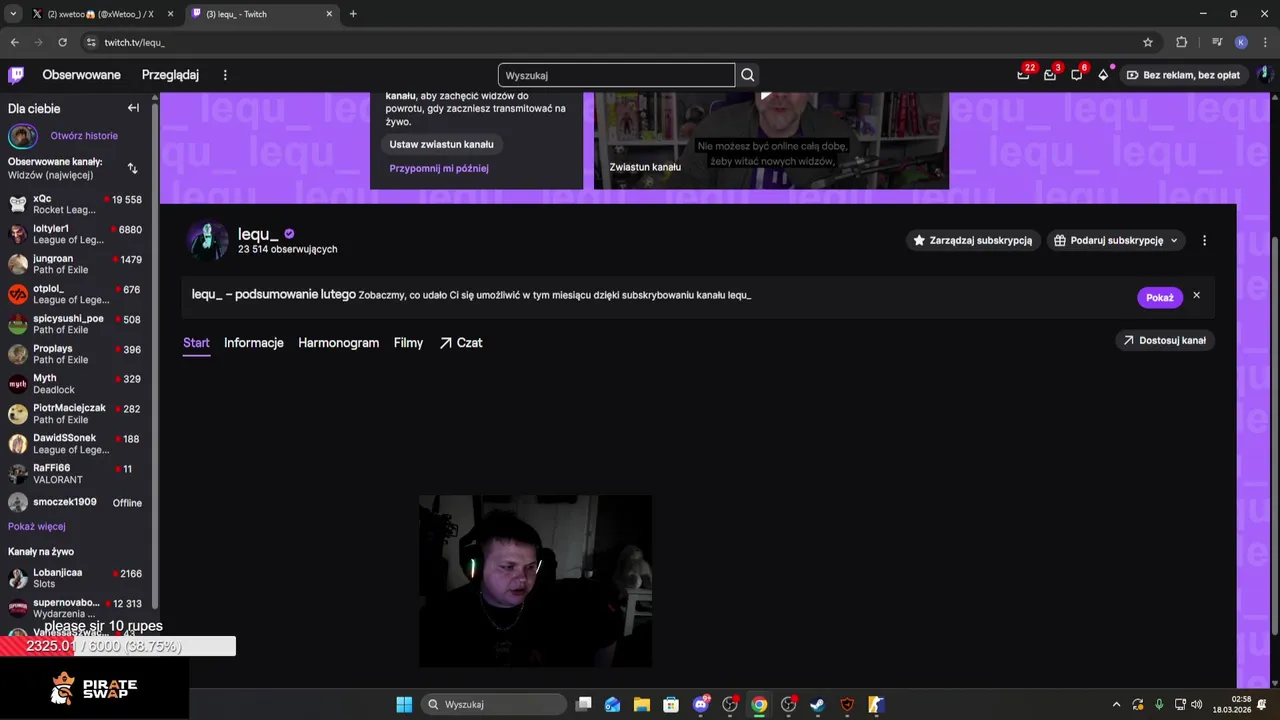
Task: Open notifications inbox with 3 badge
Action: 1050,75
